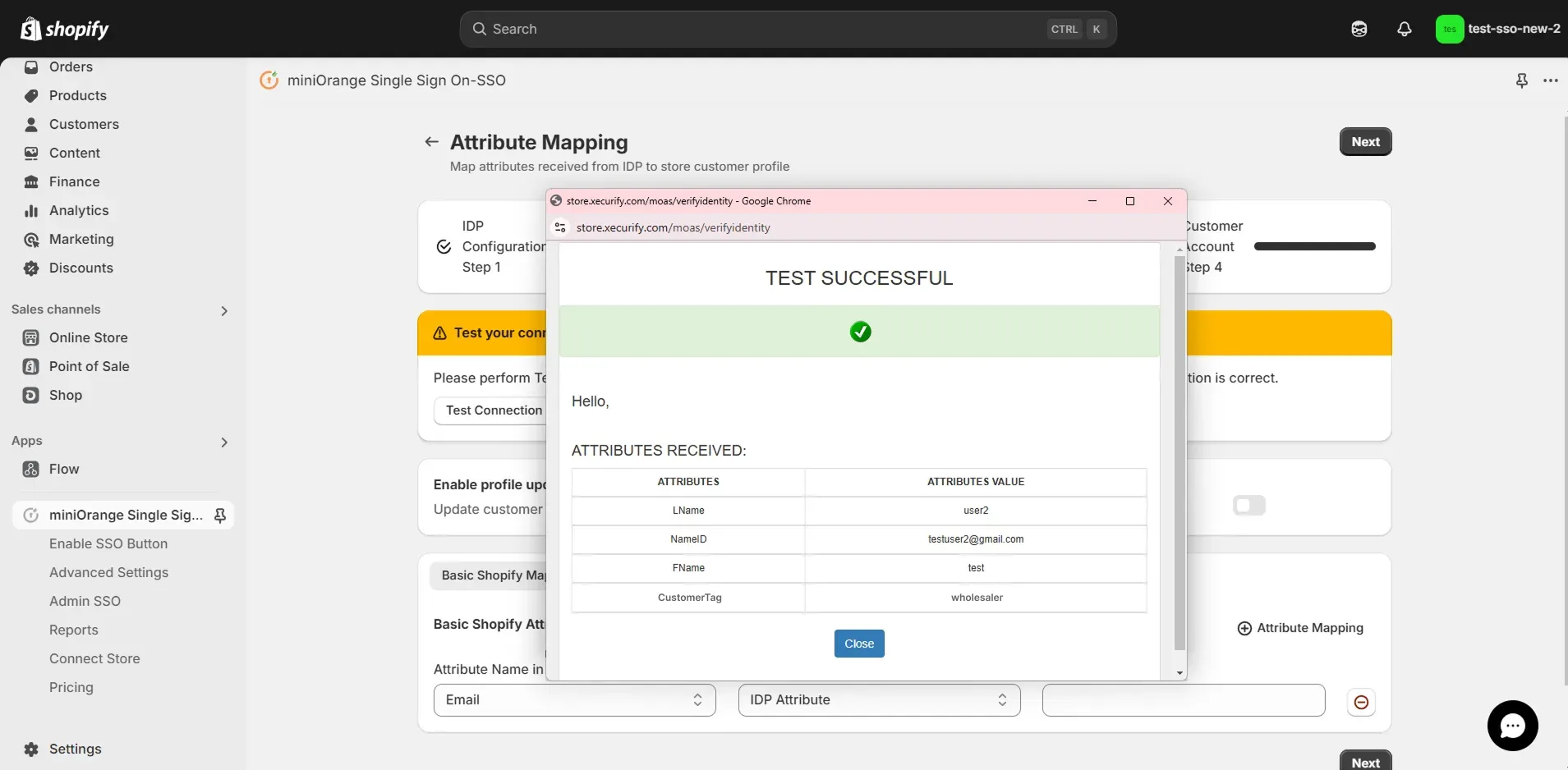This screenshot has width=1568, height=770.
Task: Click the test warning triangle icon
Action: (x=439, y=333)
